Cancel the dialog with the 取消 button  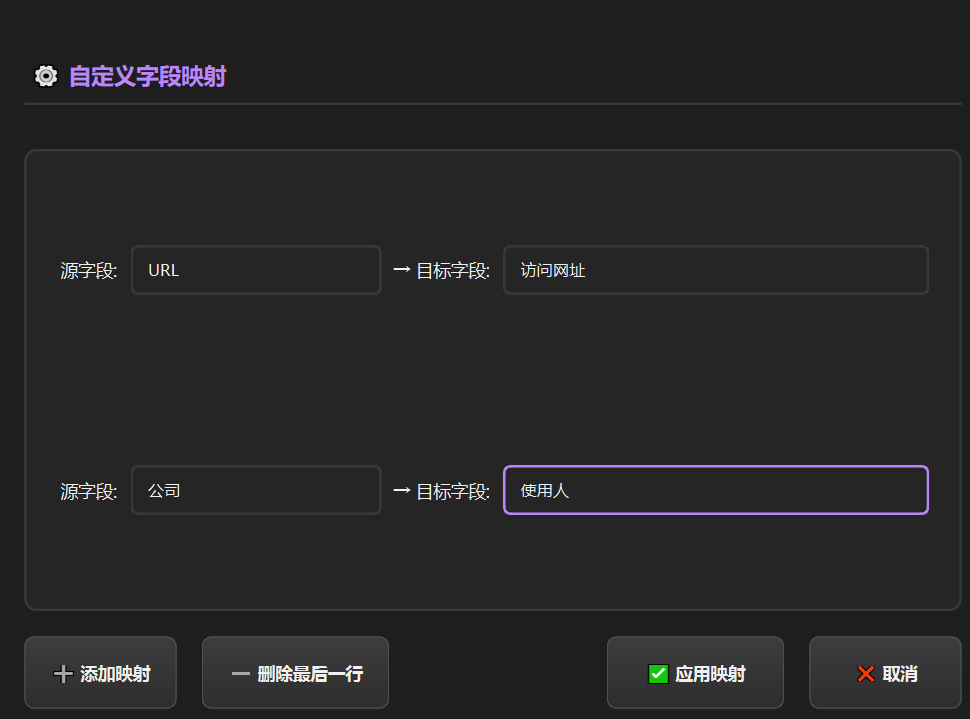coord(885,673)
